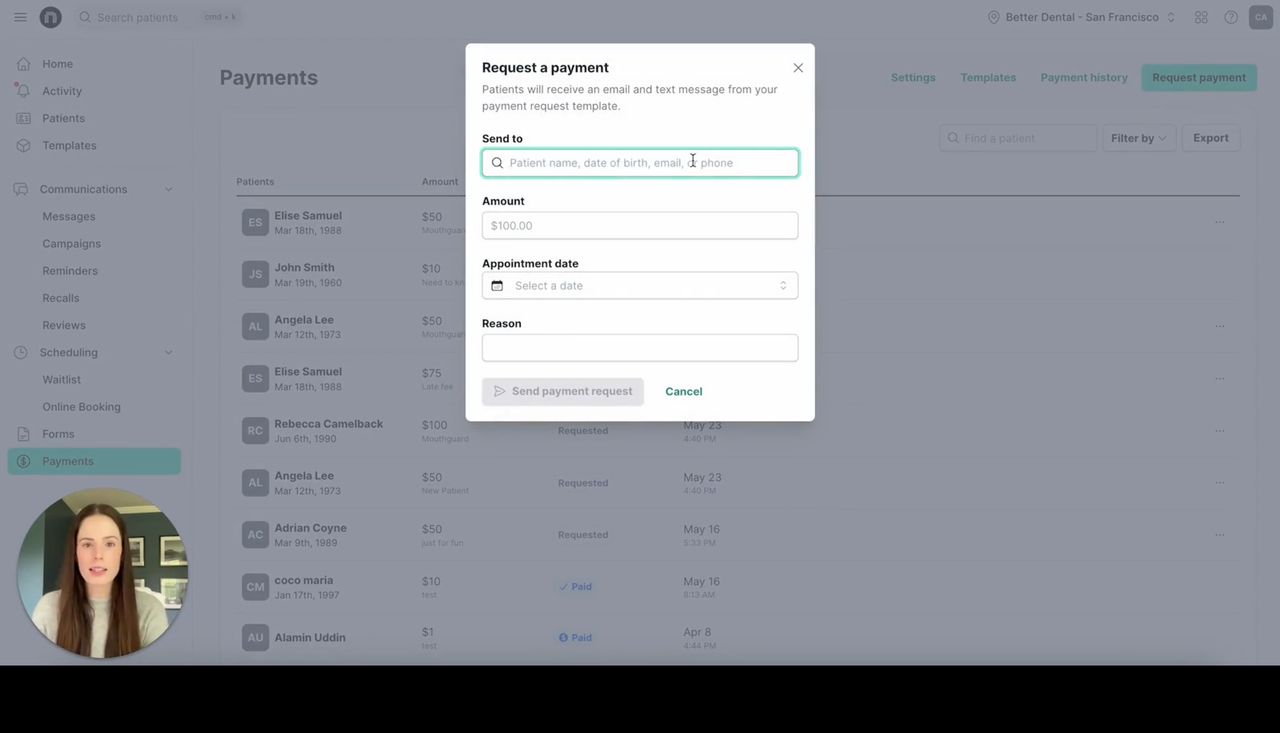Collapse the Scheduling section

point(168,352)
